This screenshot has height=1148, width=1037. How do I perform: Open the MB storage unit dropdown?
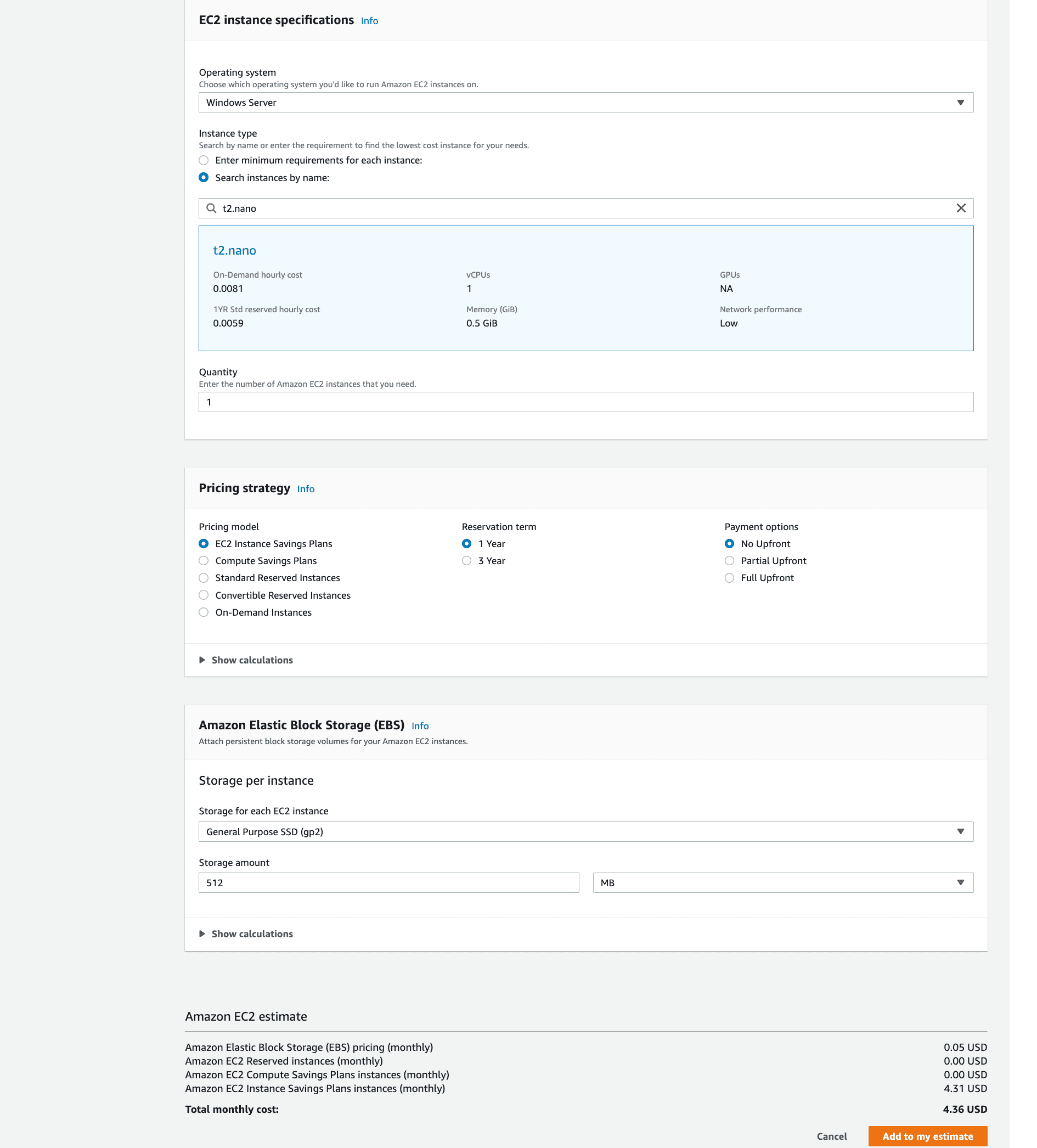click(783, 883)
